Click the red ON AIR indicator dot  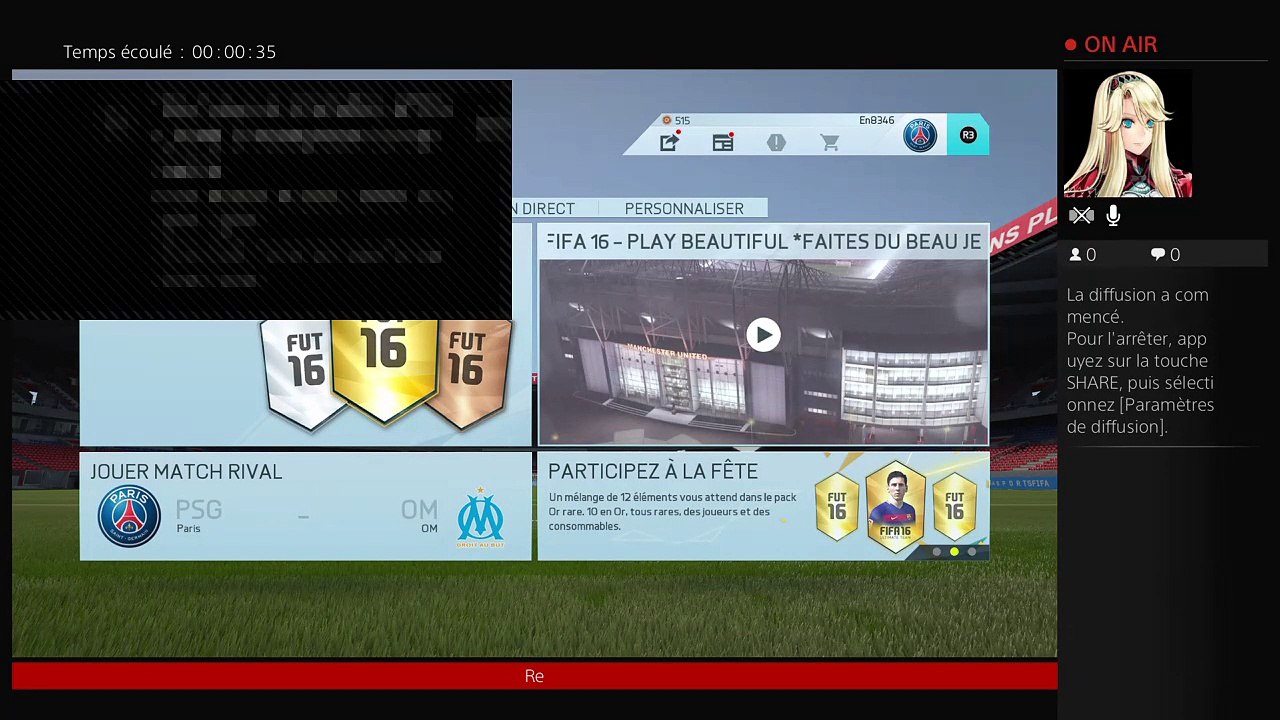(x=1071, y=45)
